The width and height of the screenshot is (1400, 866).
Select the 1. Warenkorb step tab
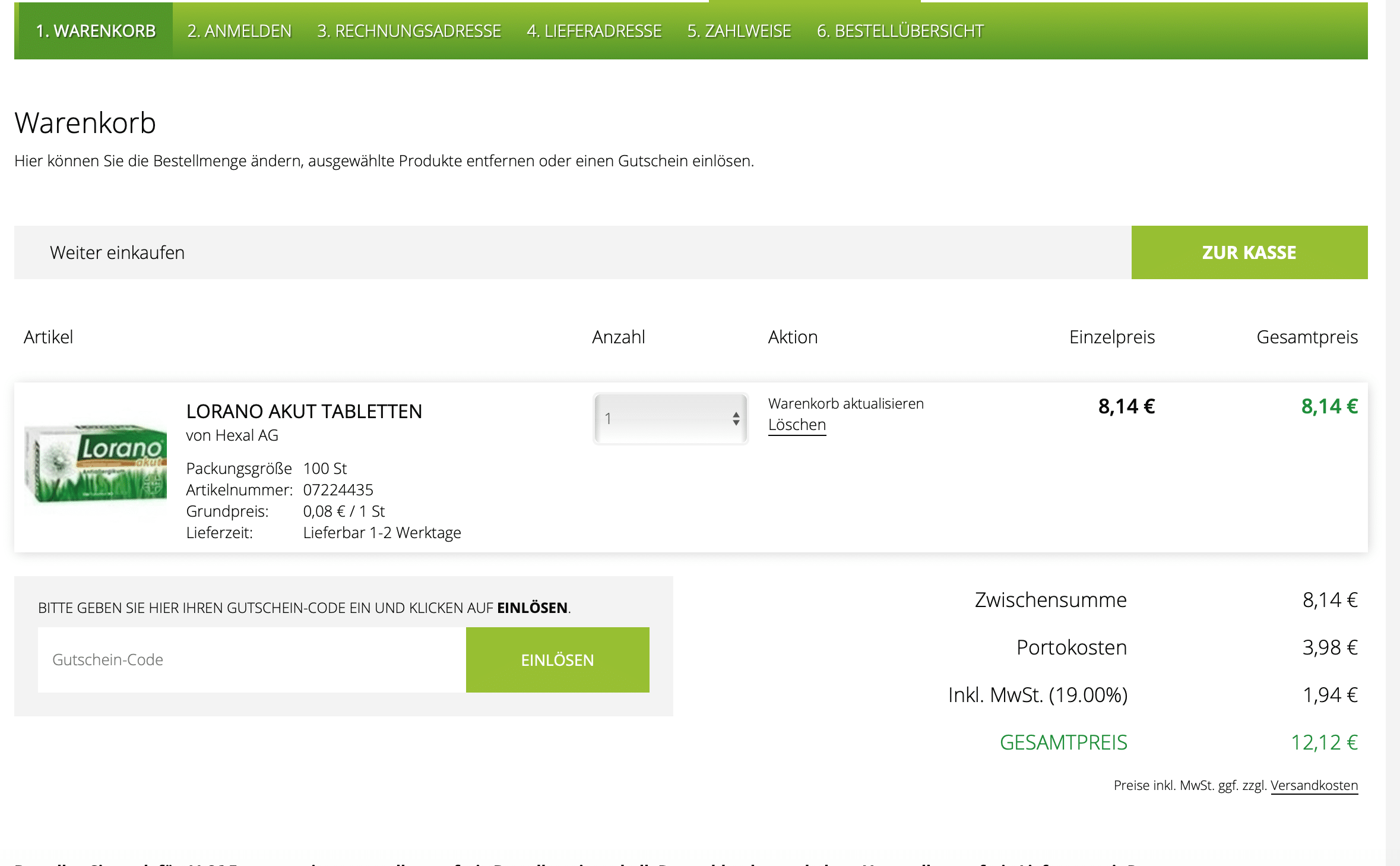[x=95, y=31]
